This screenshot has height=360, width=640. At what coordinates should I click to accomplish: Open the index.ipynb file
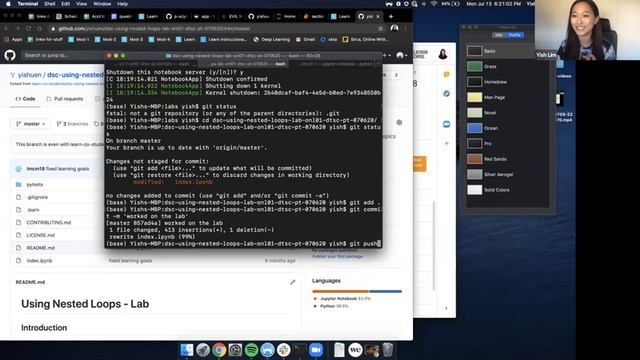click(x=39, y=260)
